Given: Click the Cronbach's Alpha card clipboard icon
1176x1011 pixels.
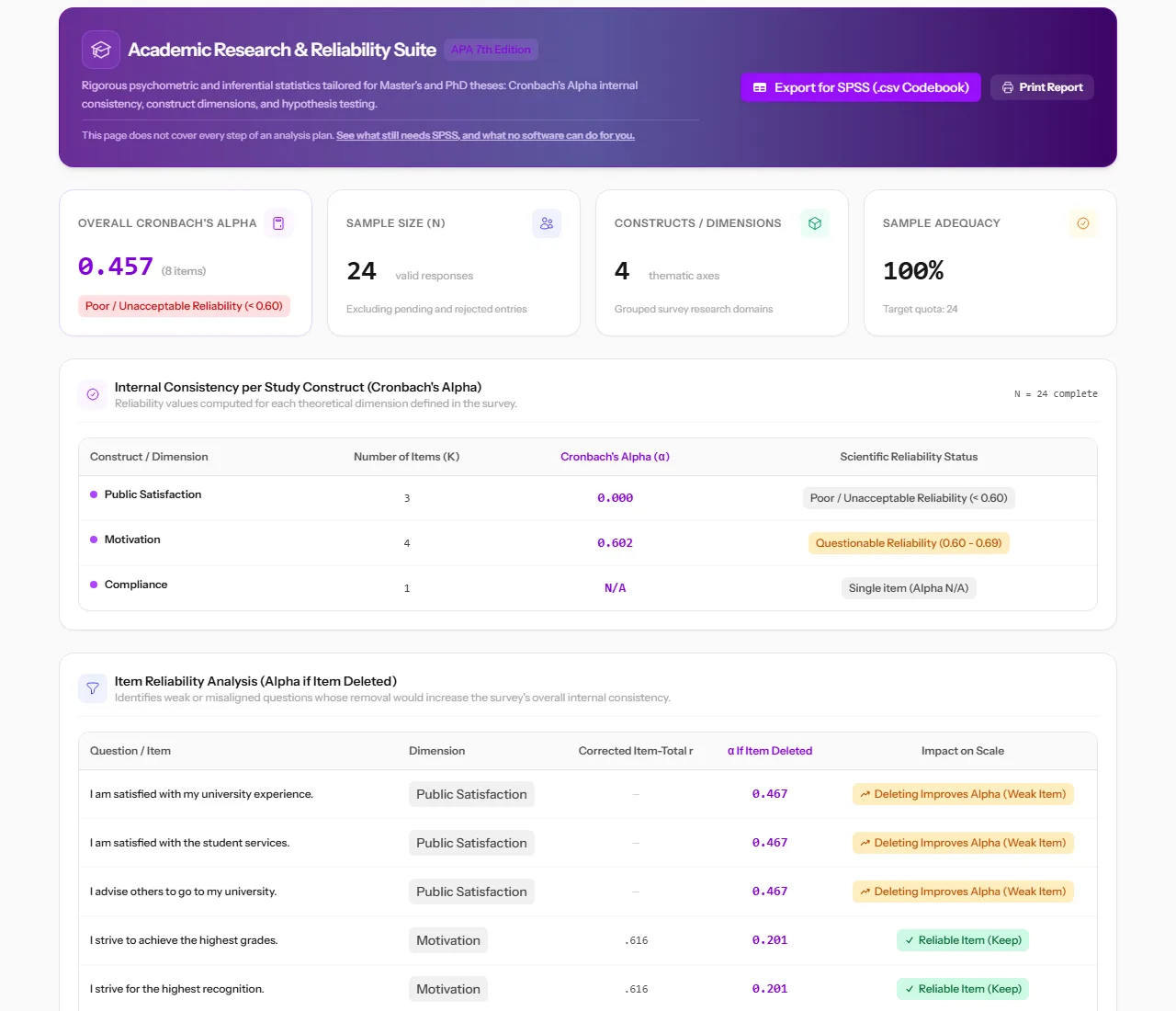Looking at the screenshot, I should click(278, 223).
